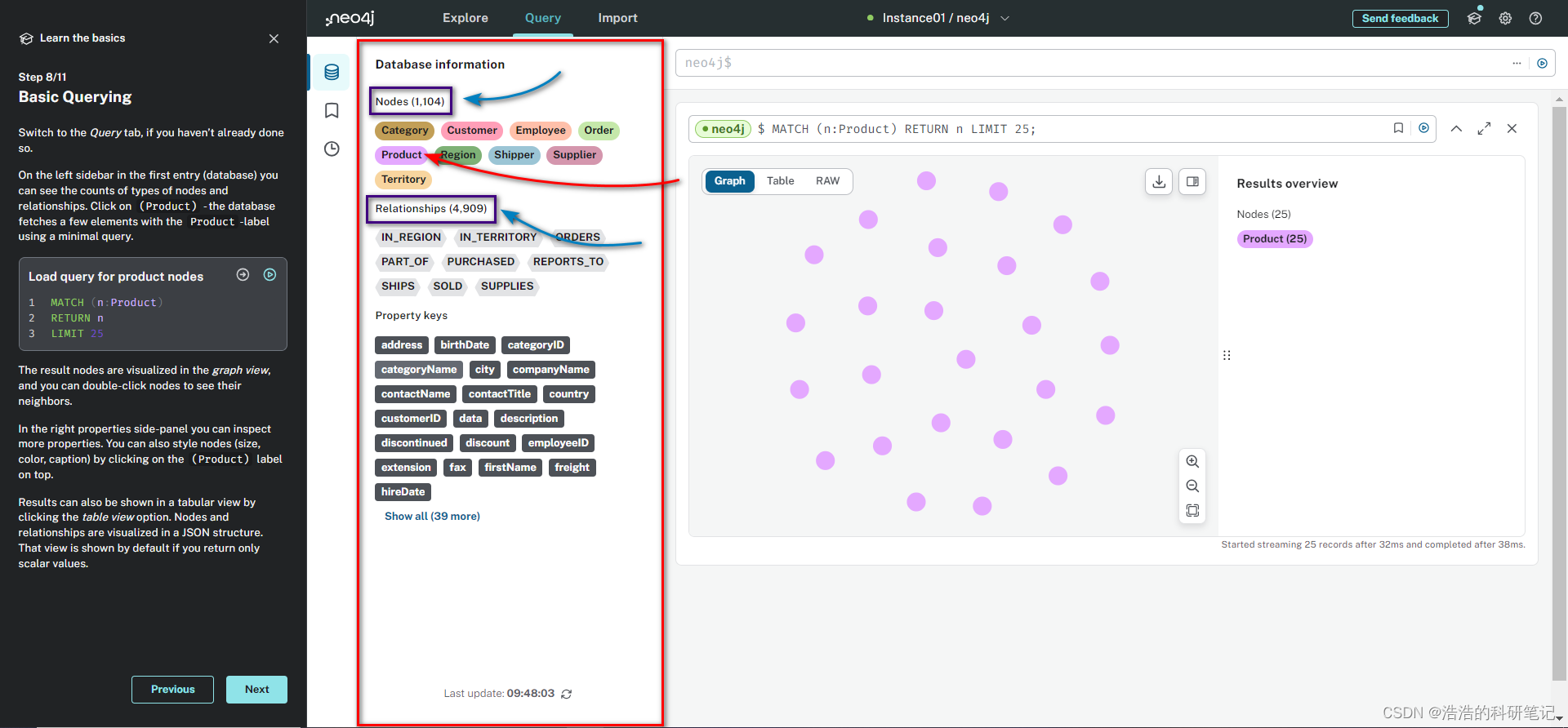Open the editor more options ellipsis
Screen dimensions: 1568x728
1517,63
